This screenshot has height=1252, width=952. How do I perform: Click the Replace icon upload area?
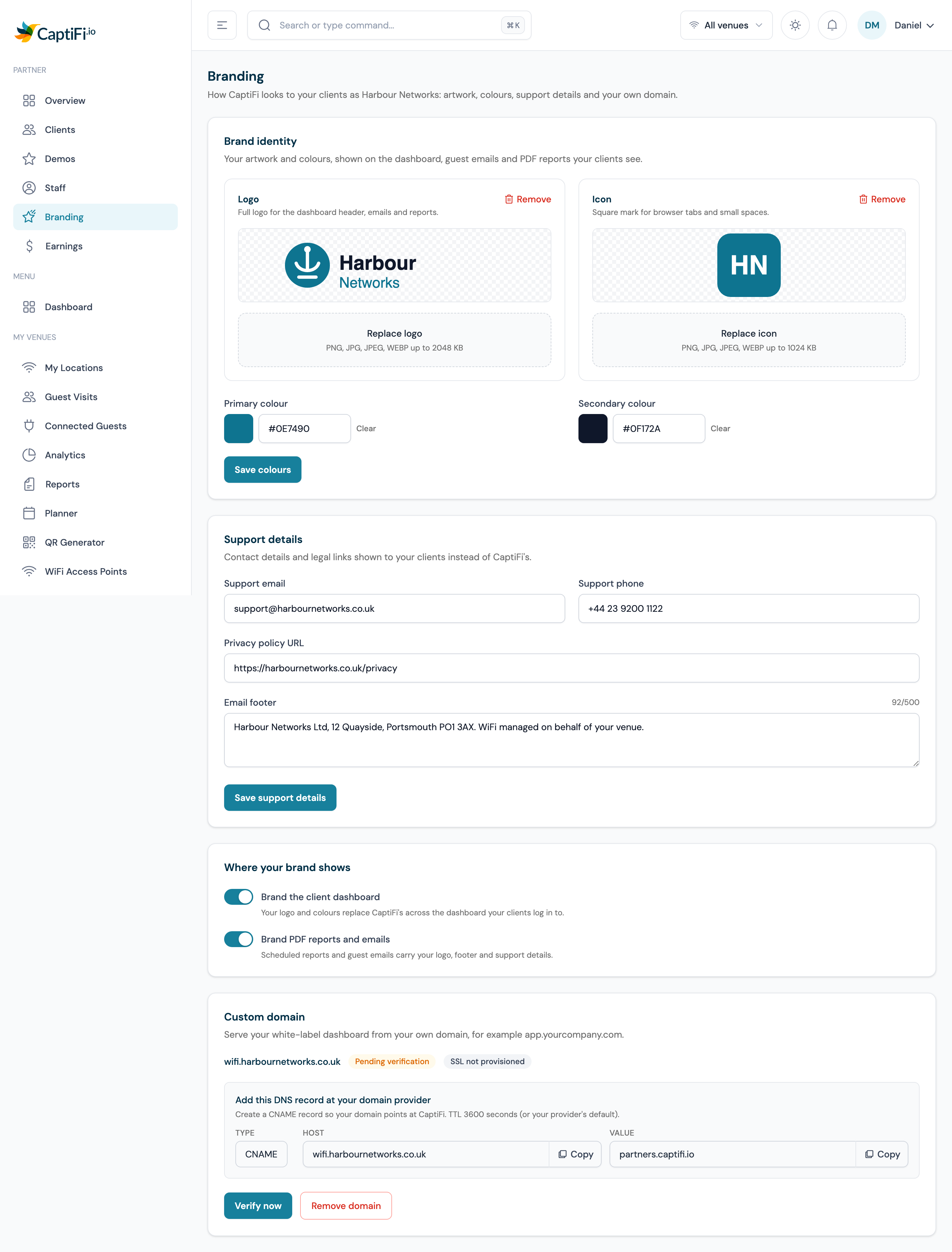[x=749, y=340]
